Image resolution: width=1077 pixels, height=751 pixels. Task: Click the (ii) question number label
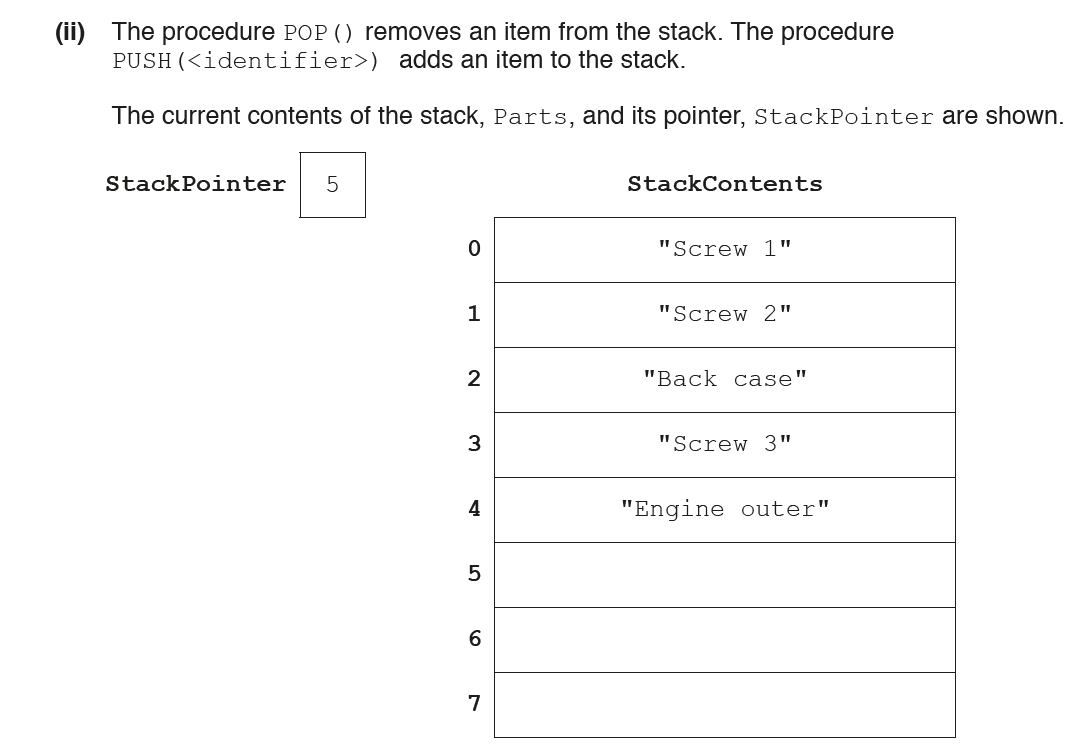pyautogui.click(x=70, y=32)
